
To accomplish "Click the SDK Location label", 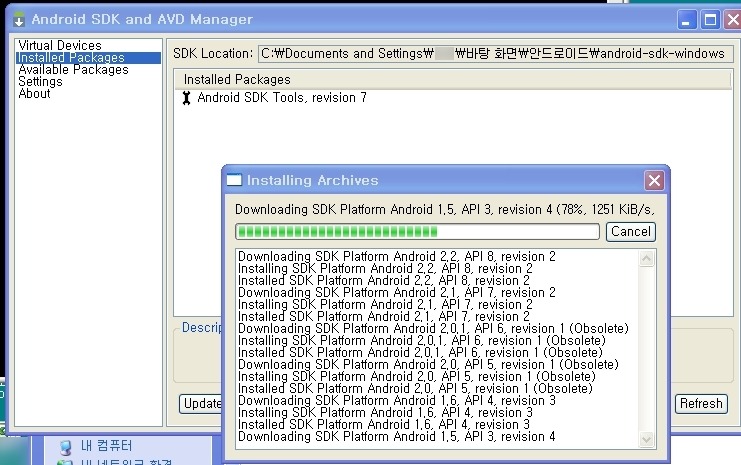I will 213,53.
